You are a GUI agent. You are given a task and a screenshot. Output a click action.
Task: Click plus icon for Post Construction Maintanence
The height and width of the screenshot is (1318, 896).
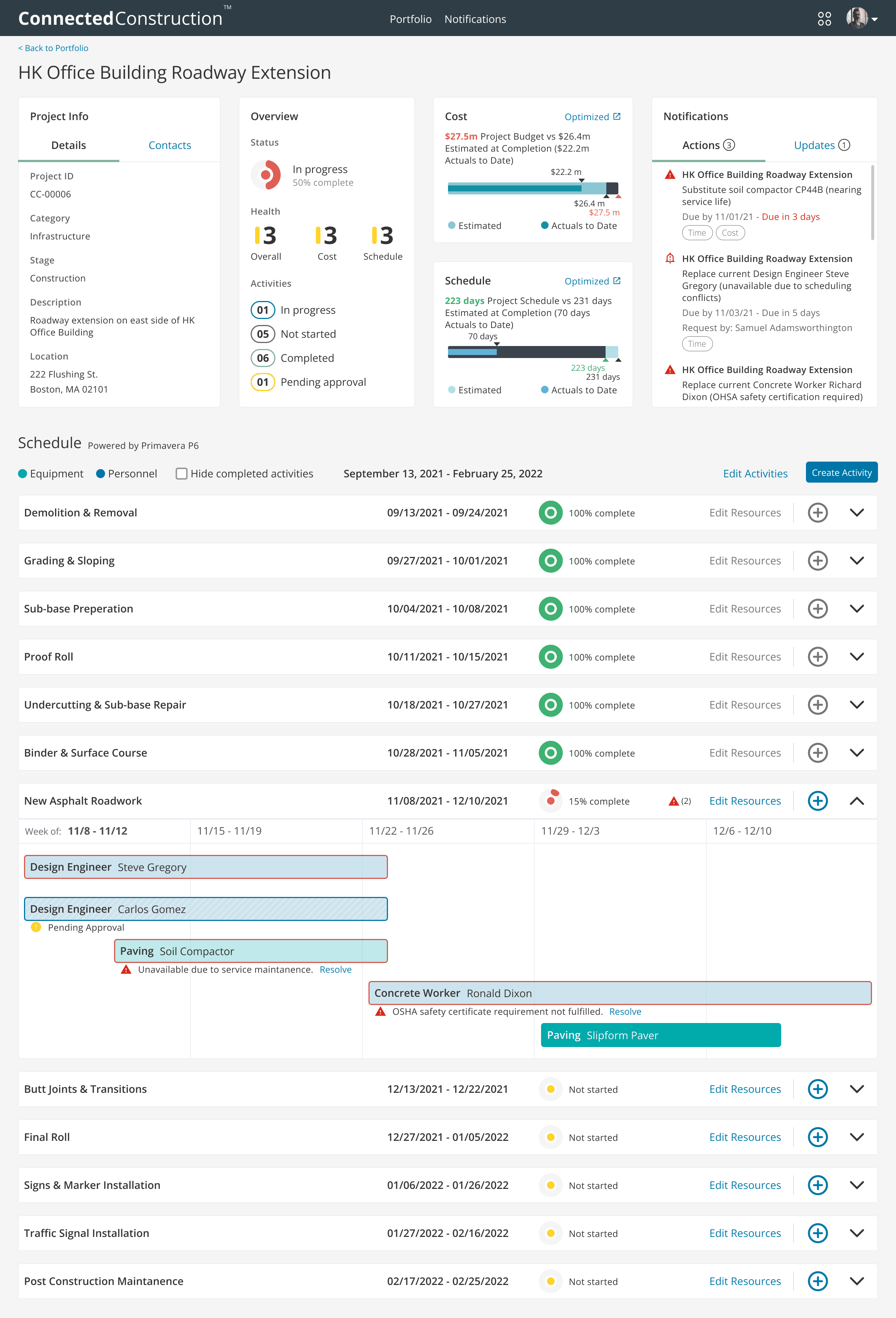coord(817,1281)
